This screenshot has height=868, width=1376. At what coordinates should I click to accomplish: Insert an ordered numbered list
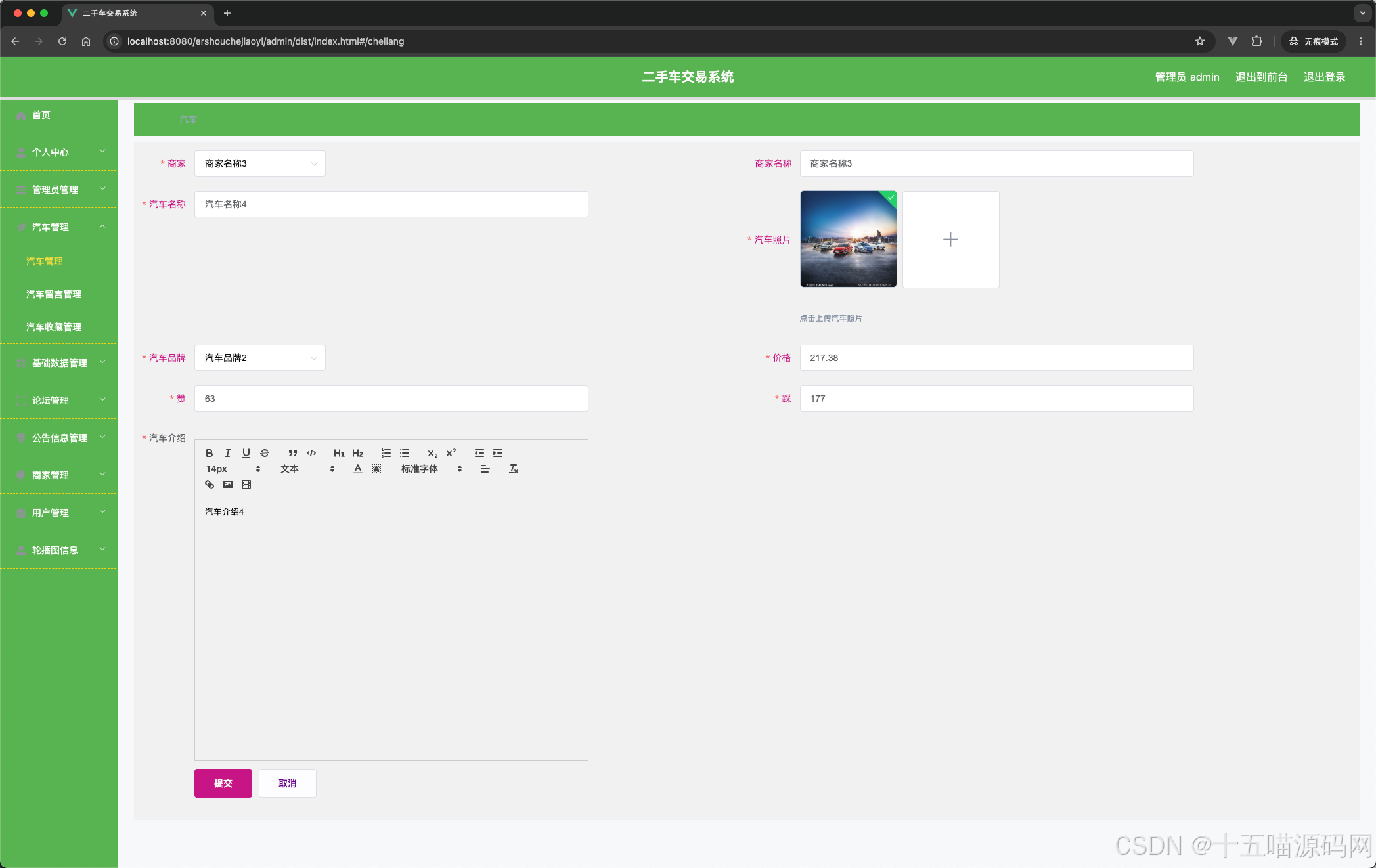(386, 453)
